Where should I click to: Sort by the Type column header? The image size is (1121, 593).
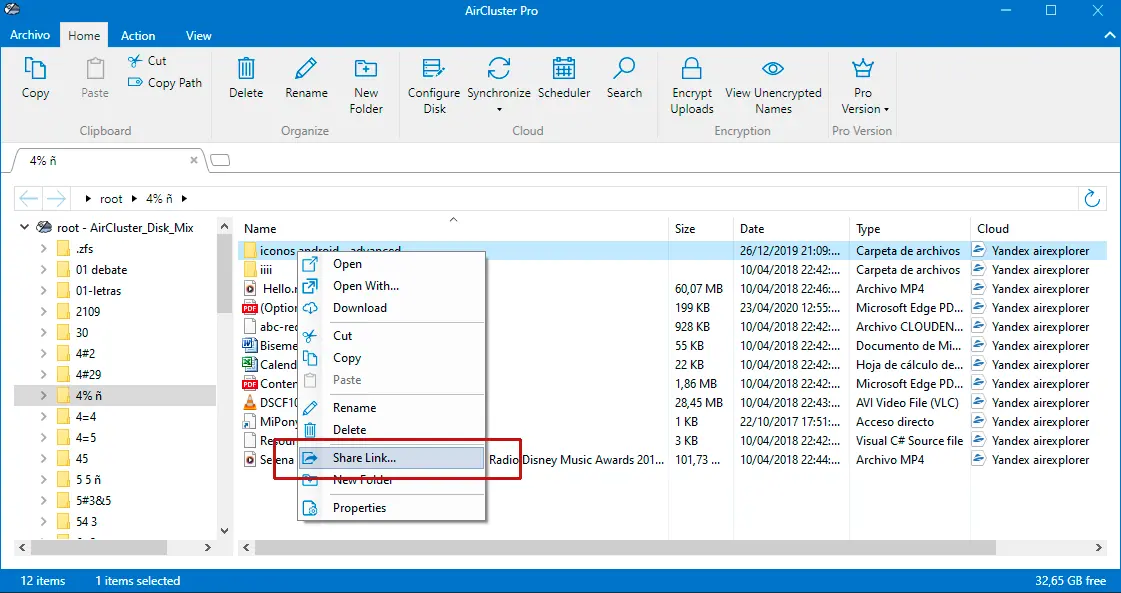tap(910, 229)
